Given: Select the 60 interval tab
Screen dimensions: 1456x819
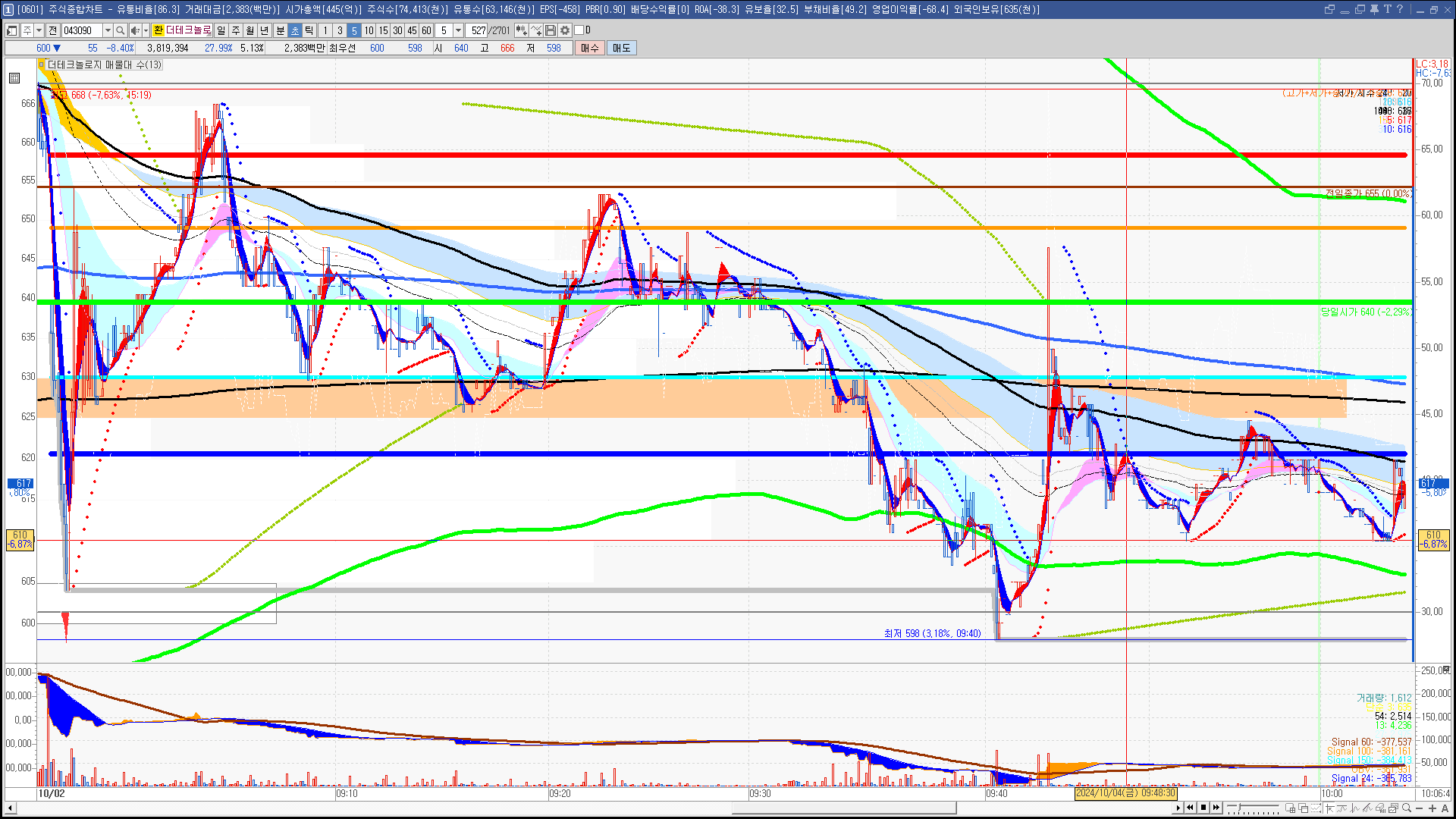Looking at the screenshot, I should [x=426, y=30].
